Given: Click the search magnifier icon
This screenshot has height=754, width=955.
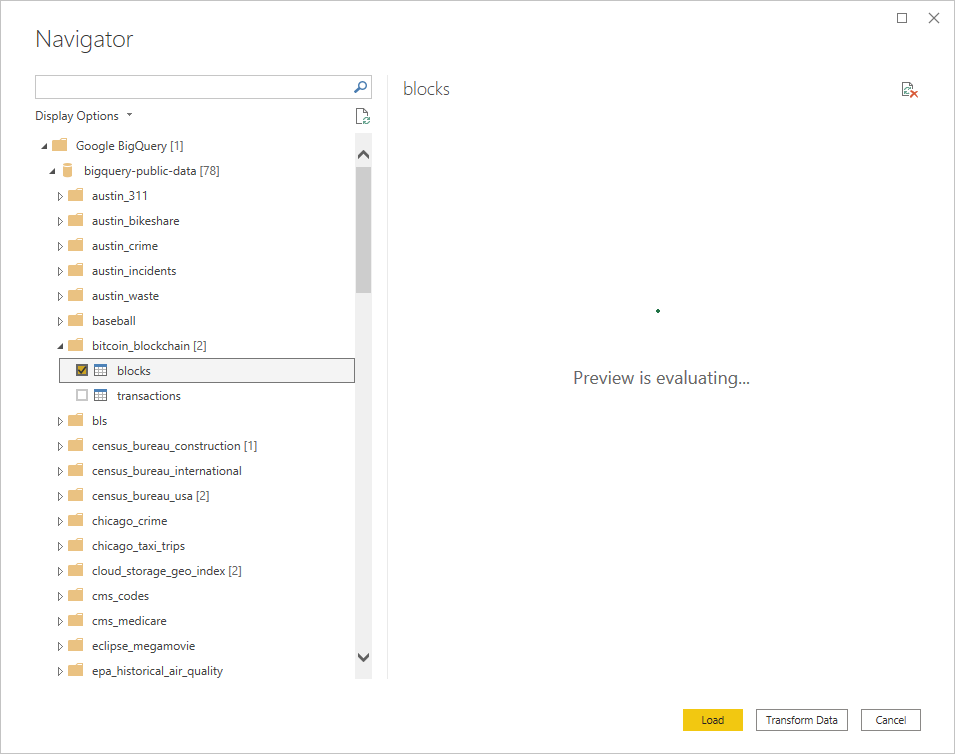Looking at the screenshot, I should pos(359,87).
